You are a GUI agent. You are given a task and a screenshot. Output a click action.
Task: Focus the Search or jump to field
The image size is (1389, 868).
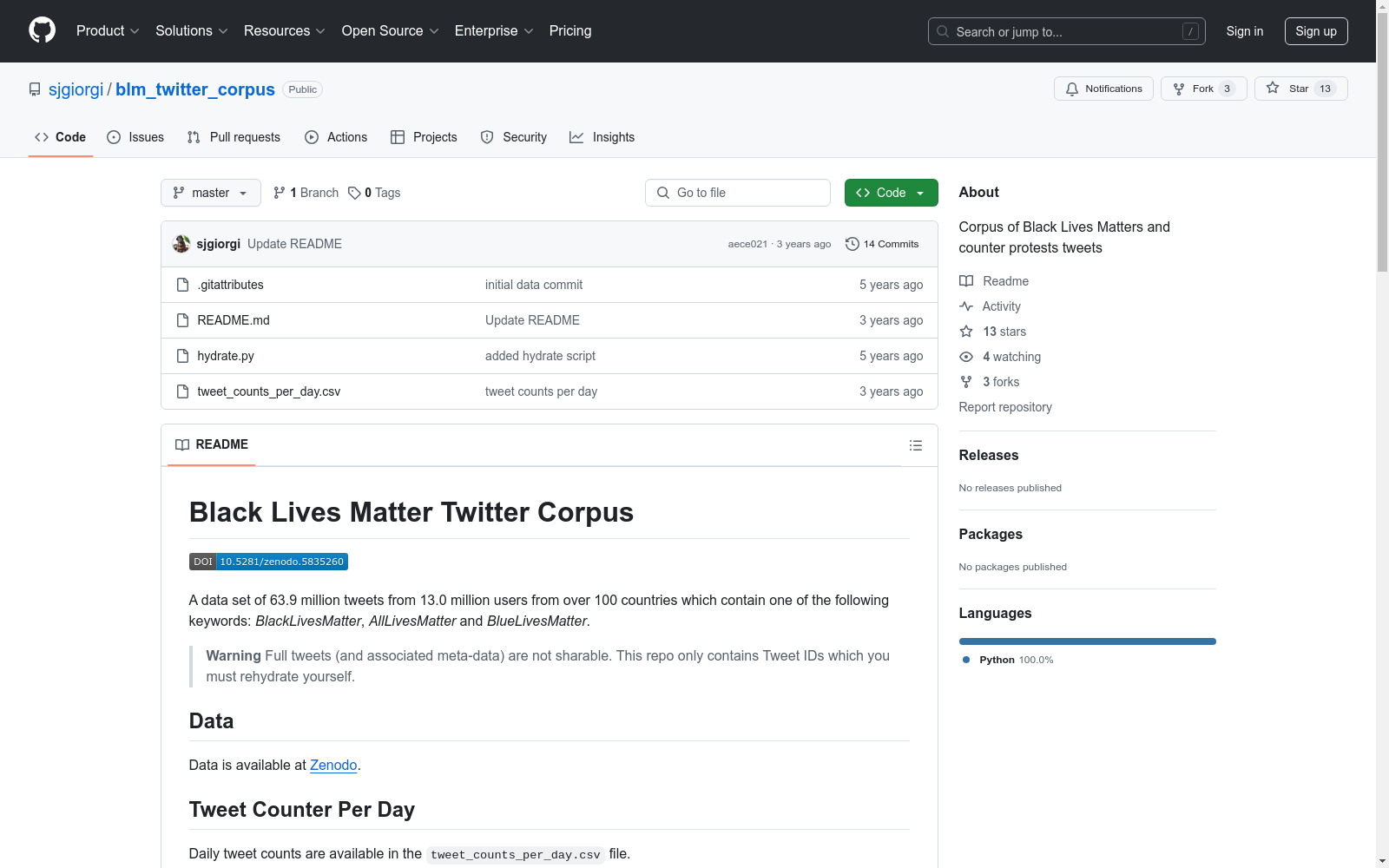(x=1067, y=31)
